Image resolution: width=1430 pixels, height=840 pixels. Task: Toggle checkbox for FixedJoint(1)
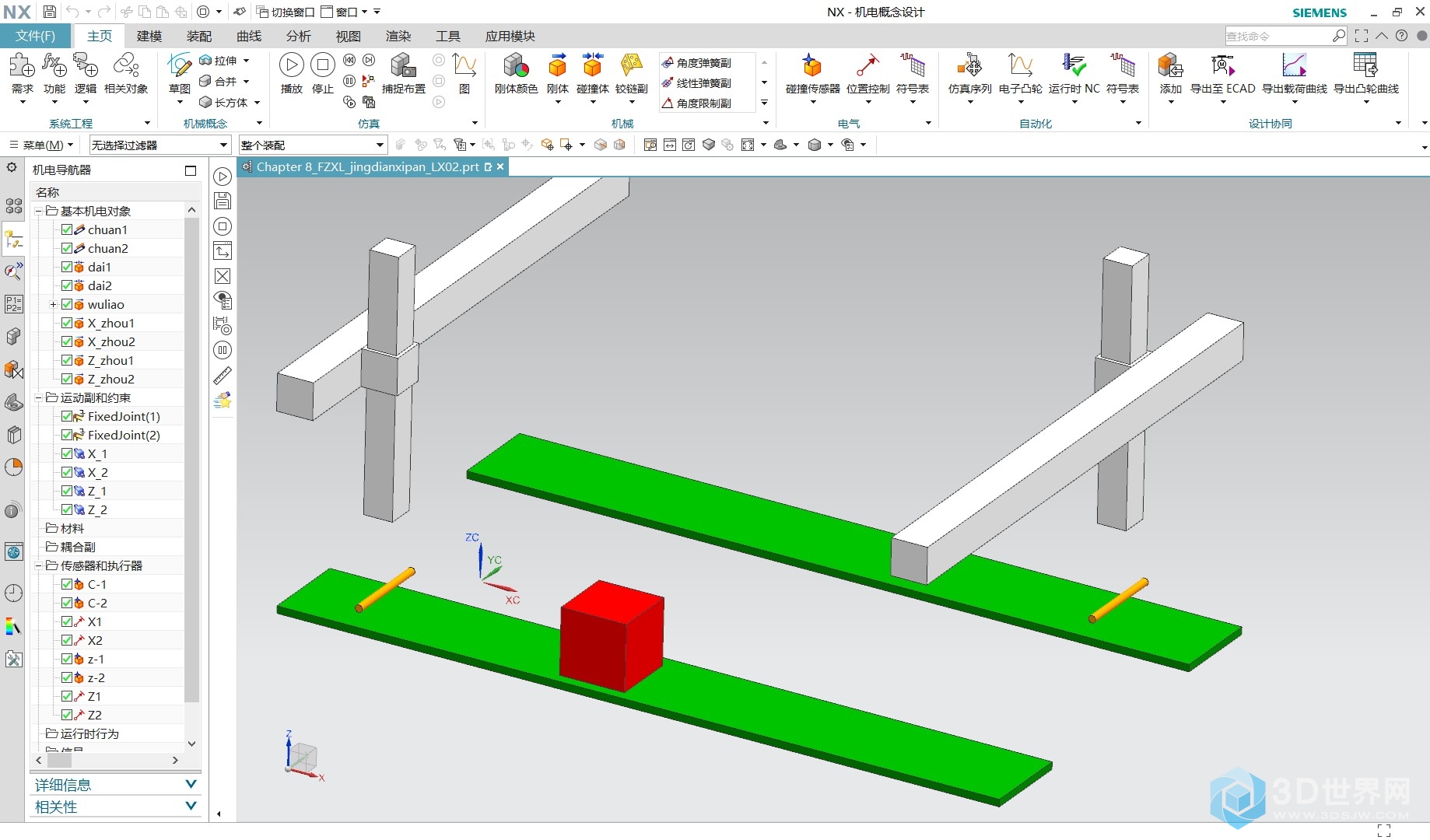tap(67, 416)
